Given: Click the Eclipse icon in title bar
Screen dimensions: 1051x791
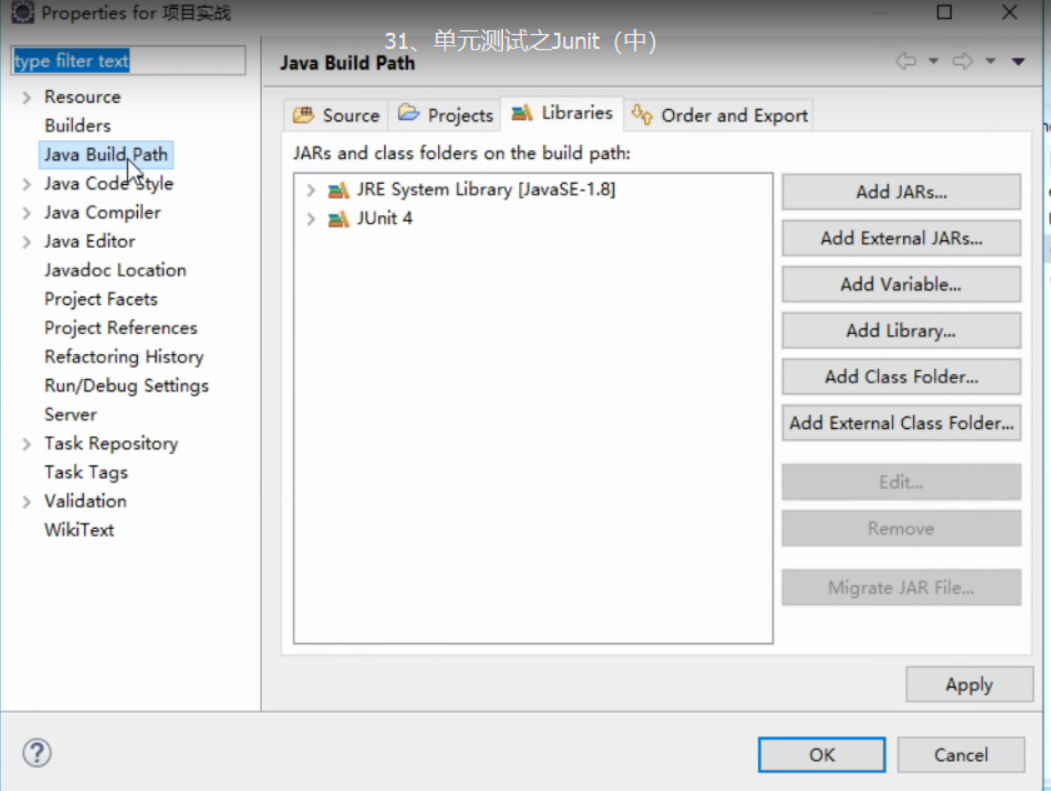Looking at the screenshot, I should pyautogui.click(x=22, y=12).
